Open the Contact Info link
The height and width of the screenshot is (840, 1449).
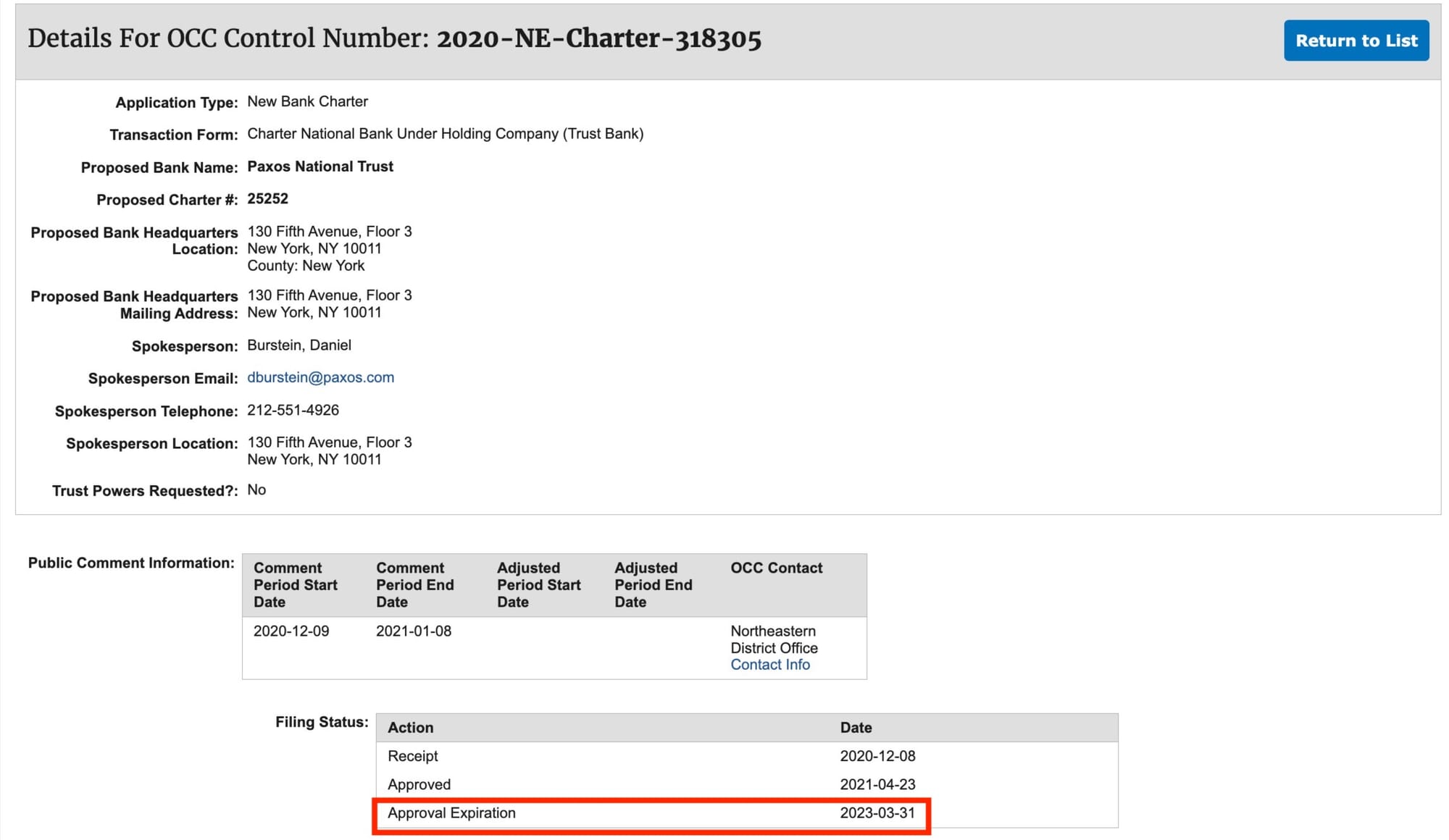click(769, 665)
